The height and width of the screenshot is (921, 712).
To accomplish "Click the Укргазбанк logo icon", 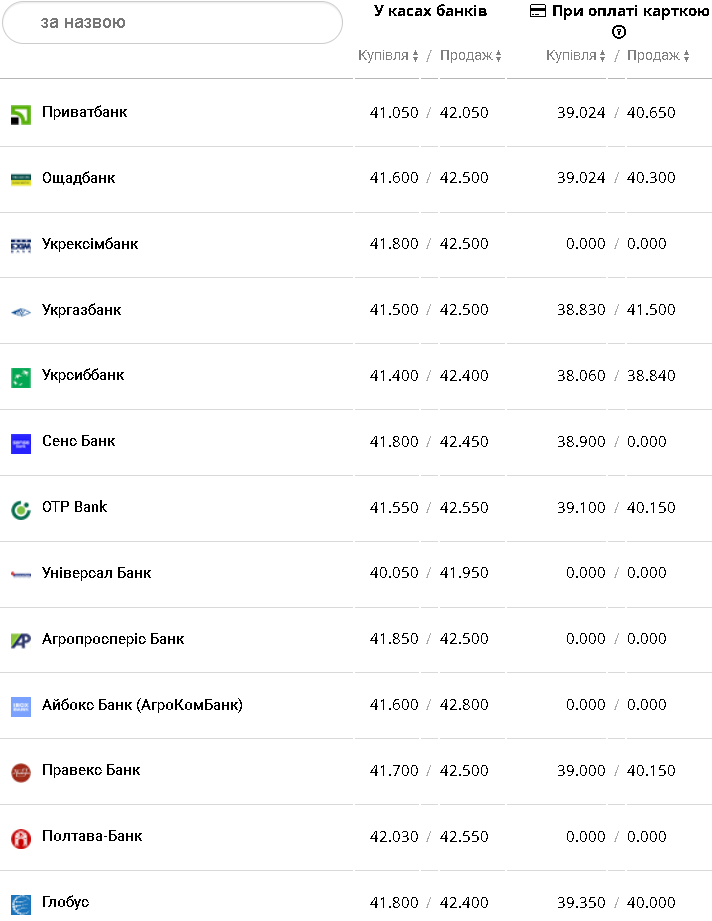I will point(21,311).
